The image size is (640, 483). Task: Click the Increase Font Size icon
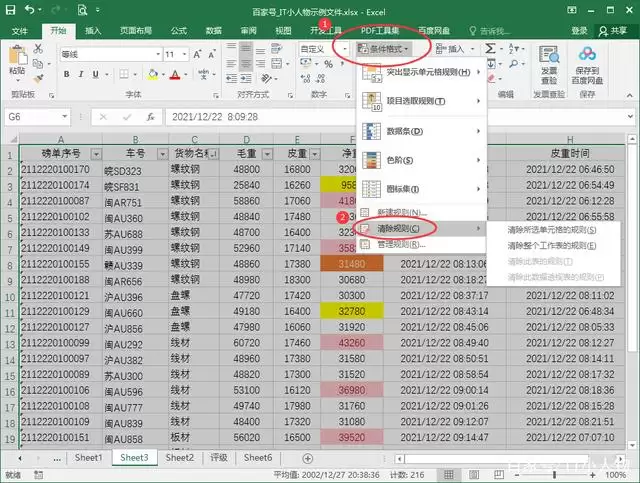[x=197, y=54]
